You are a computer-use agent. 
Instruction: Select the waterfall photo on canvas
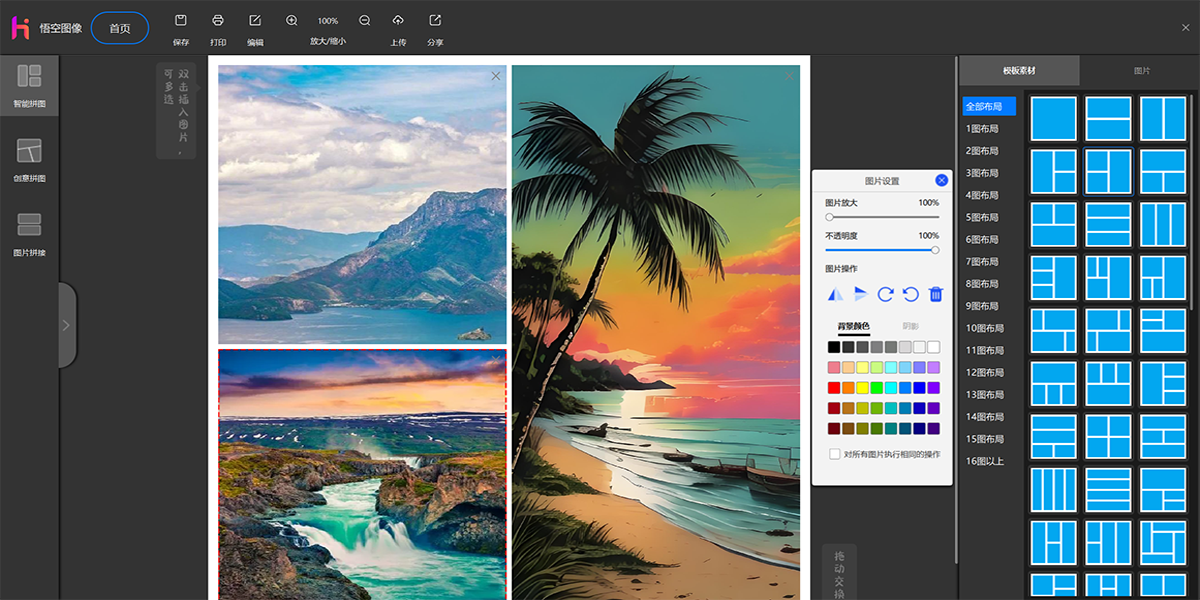click(x=362, y=475)
